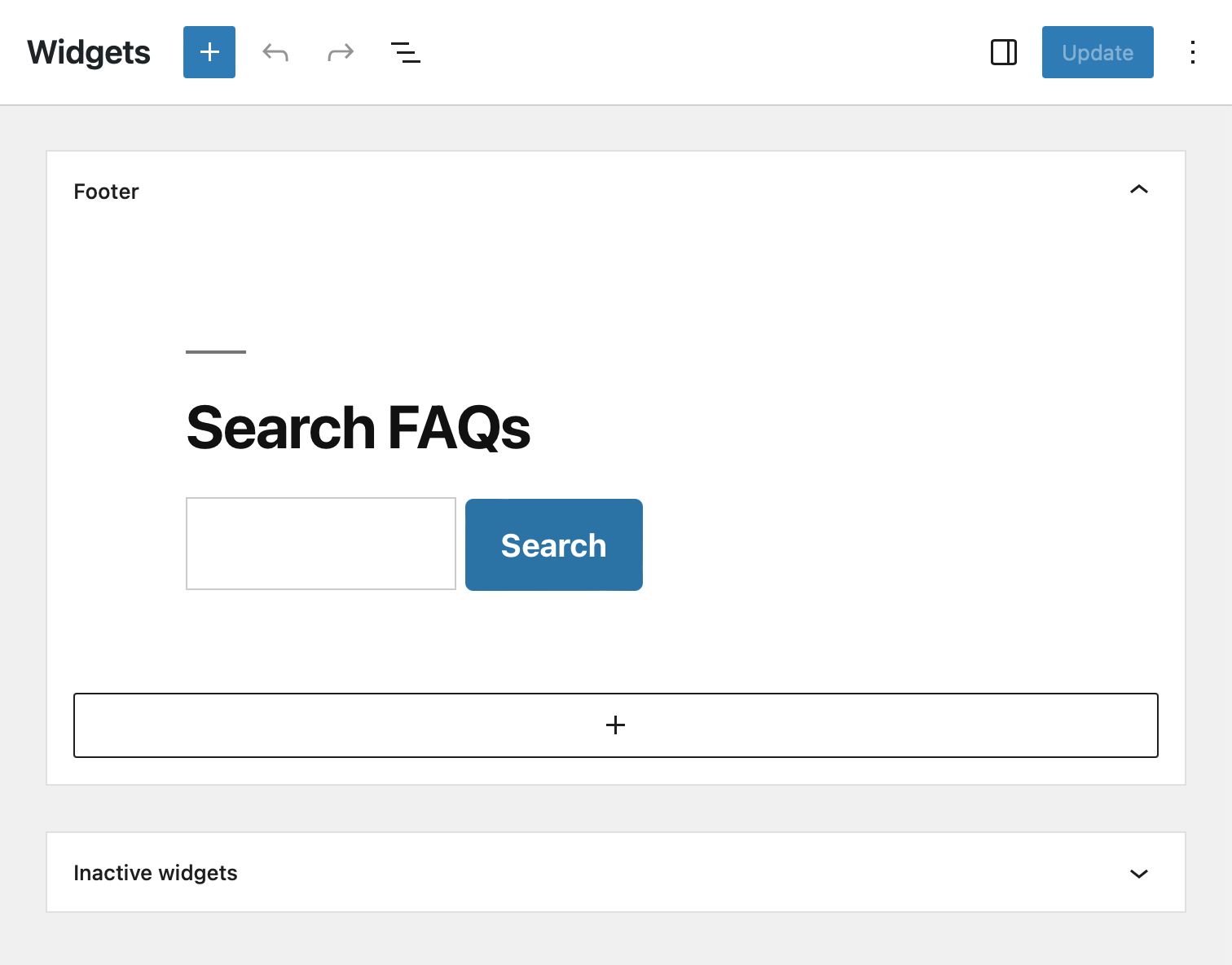Click inside the search text field
This screenshot has height=965, width=1232.
coord(321,544)
